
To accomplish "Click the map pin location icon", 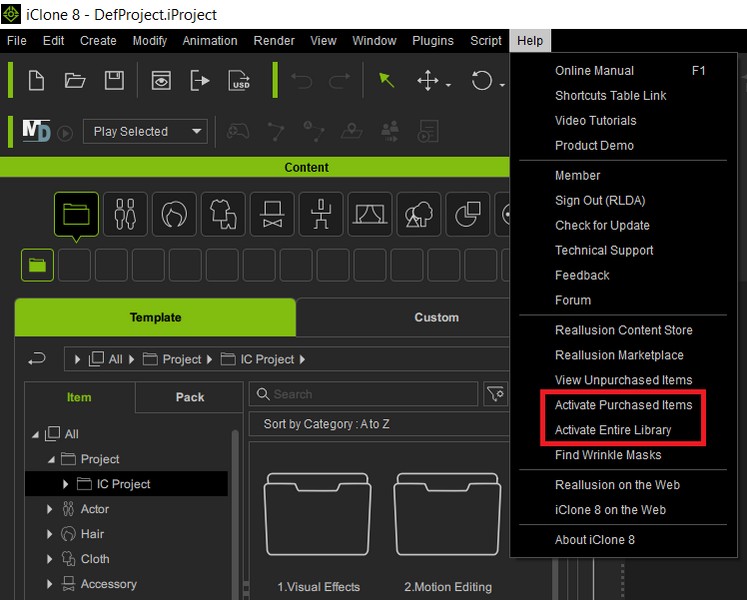I will coord(352,131).
